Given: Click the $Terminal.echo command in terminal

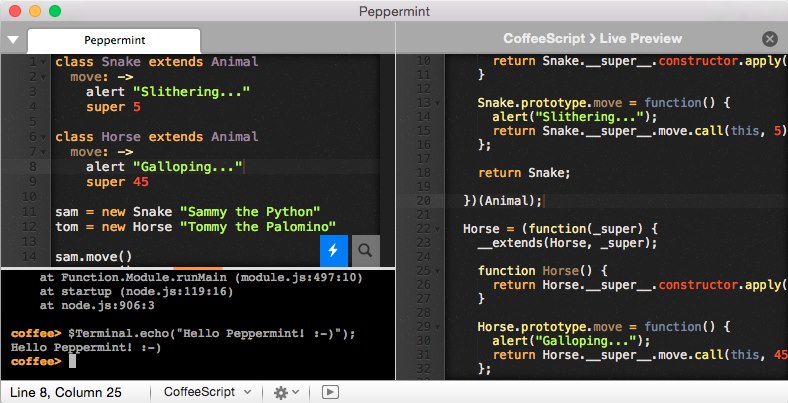Looking at the screenshot, I should click(x=212, y=334).
